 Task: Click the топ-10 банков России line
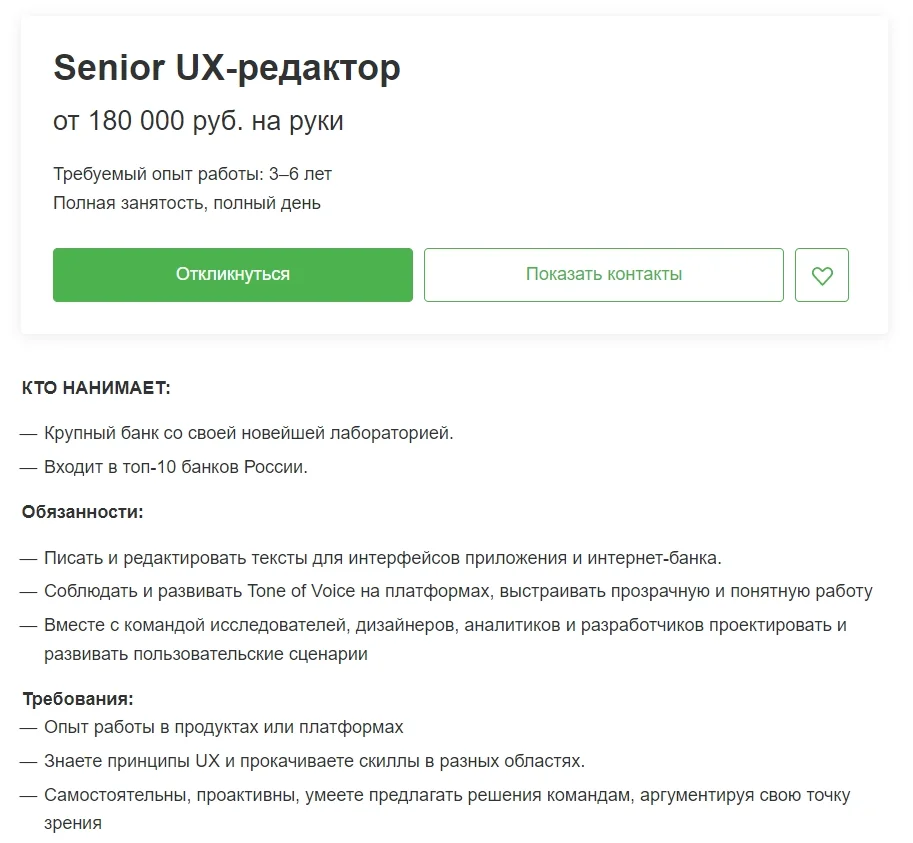[x=176, y=467]
